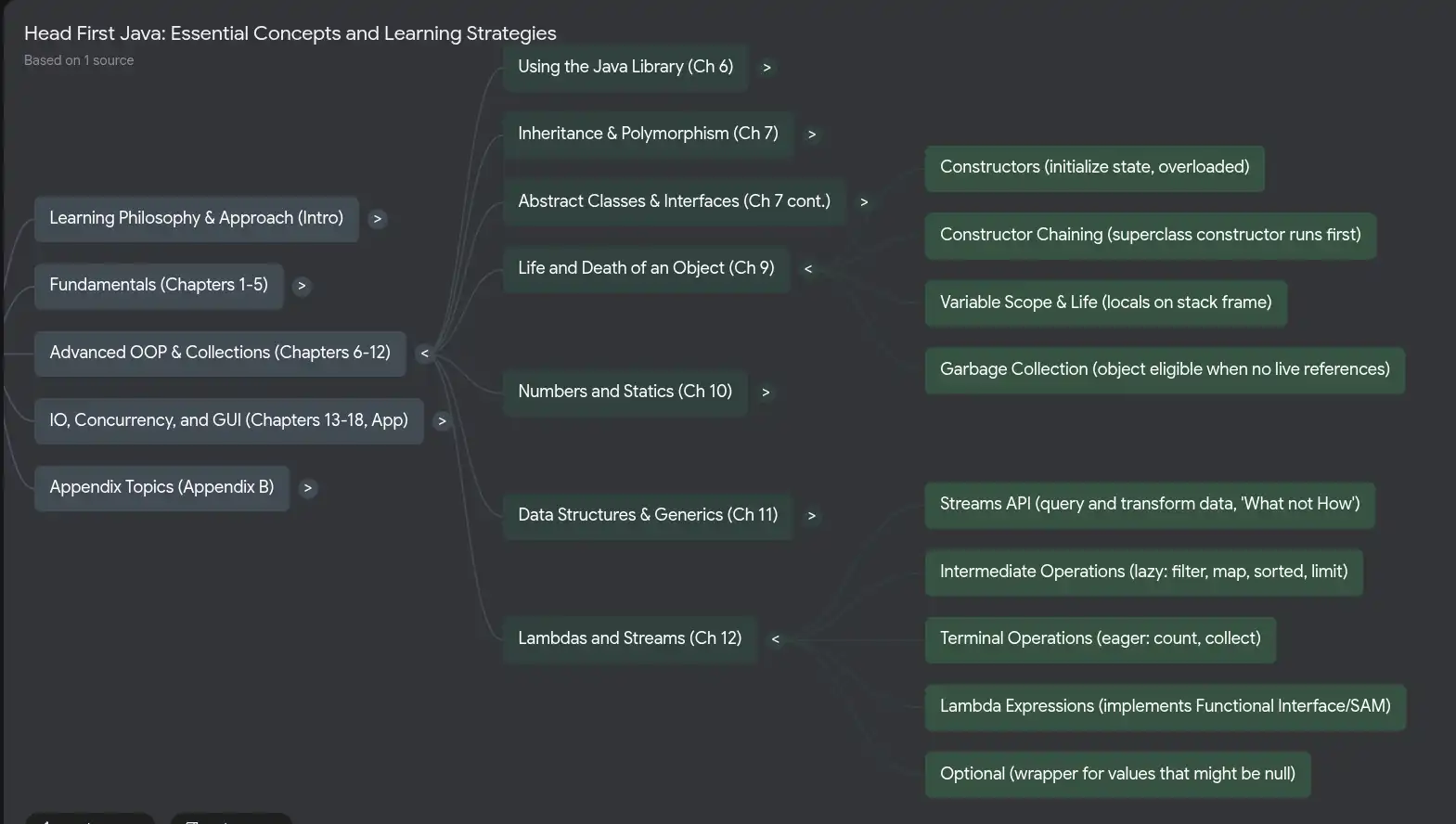
Task: Click the Variable Scope & Life node
Action: pos(1105,303)
